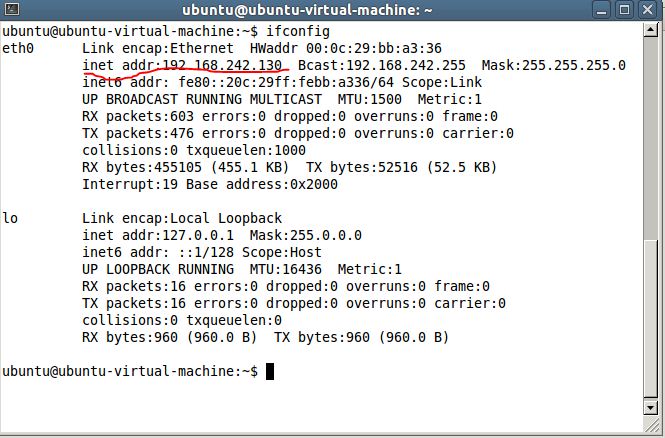
Task: Click the underlined address 192.168.242.130
Action: coord(222,65)
